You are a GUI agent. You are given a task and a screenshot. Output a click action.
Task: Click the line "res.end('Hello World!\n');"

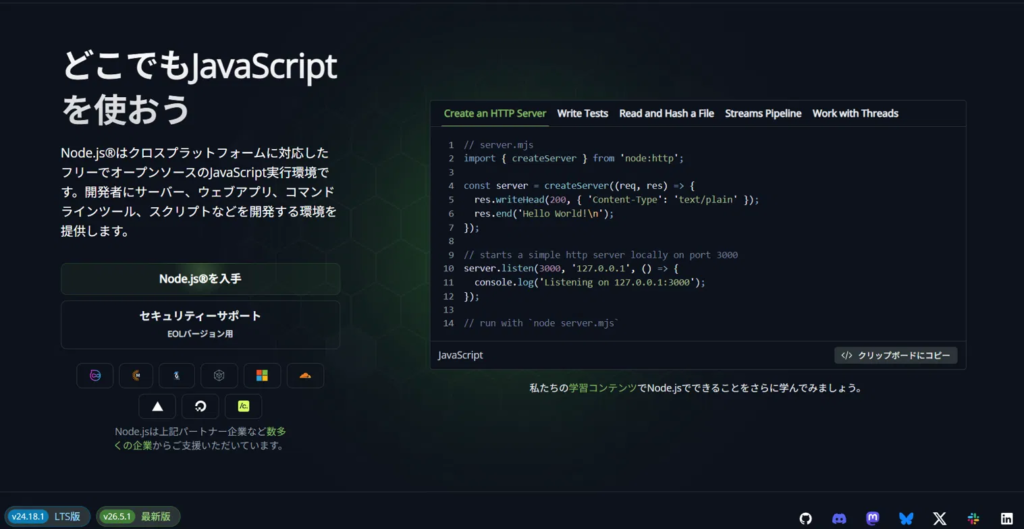click(545, 214)
